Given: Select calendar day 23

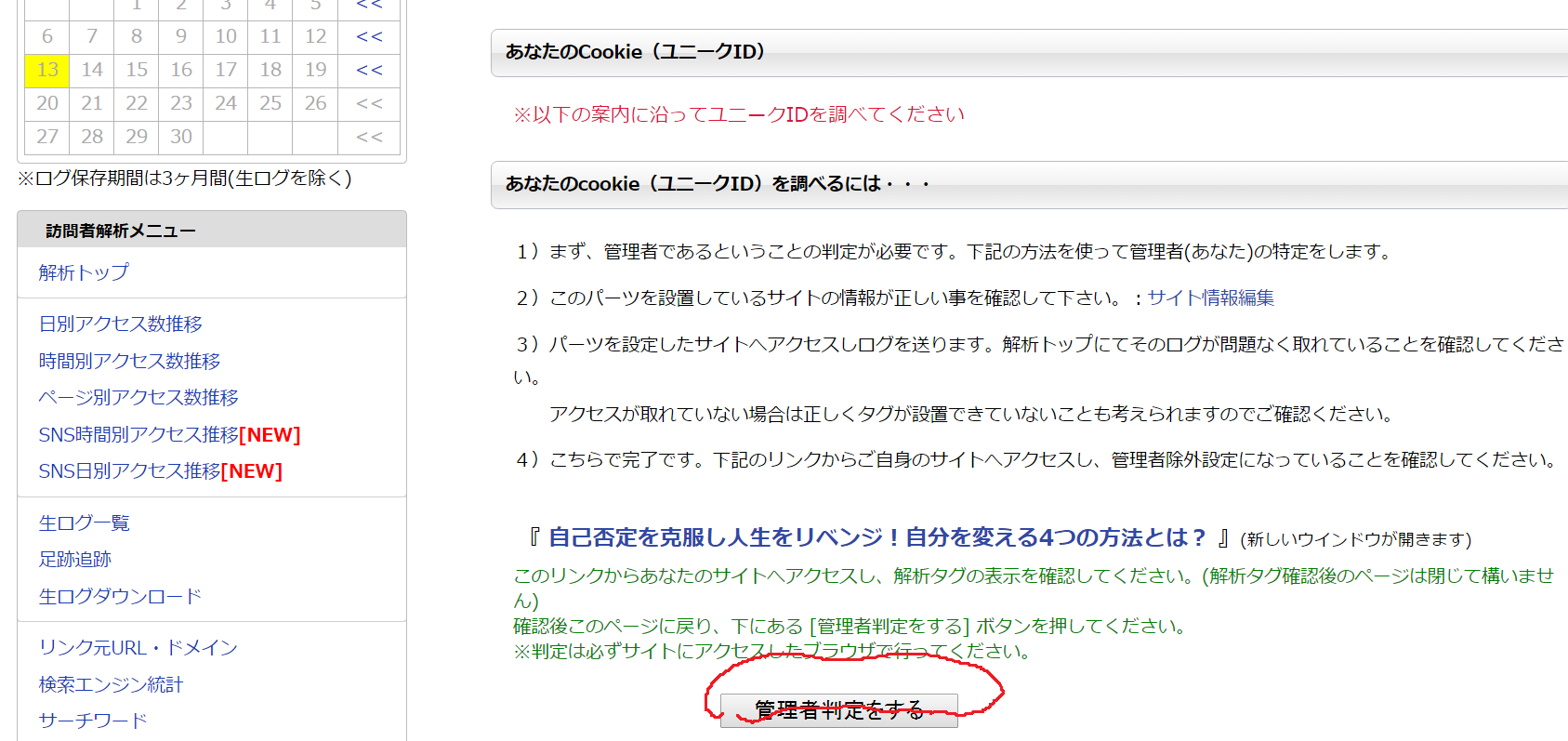Looking at the screenshot, I should coord(181,103).
